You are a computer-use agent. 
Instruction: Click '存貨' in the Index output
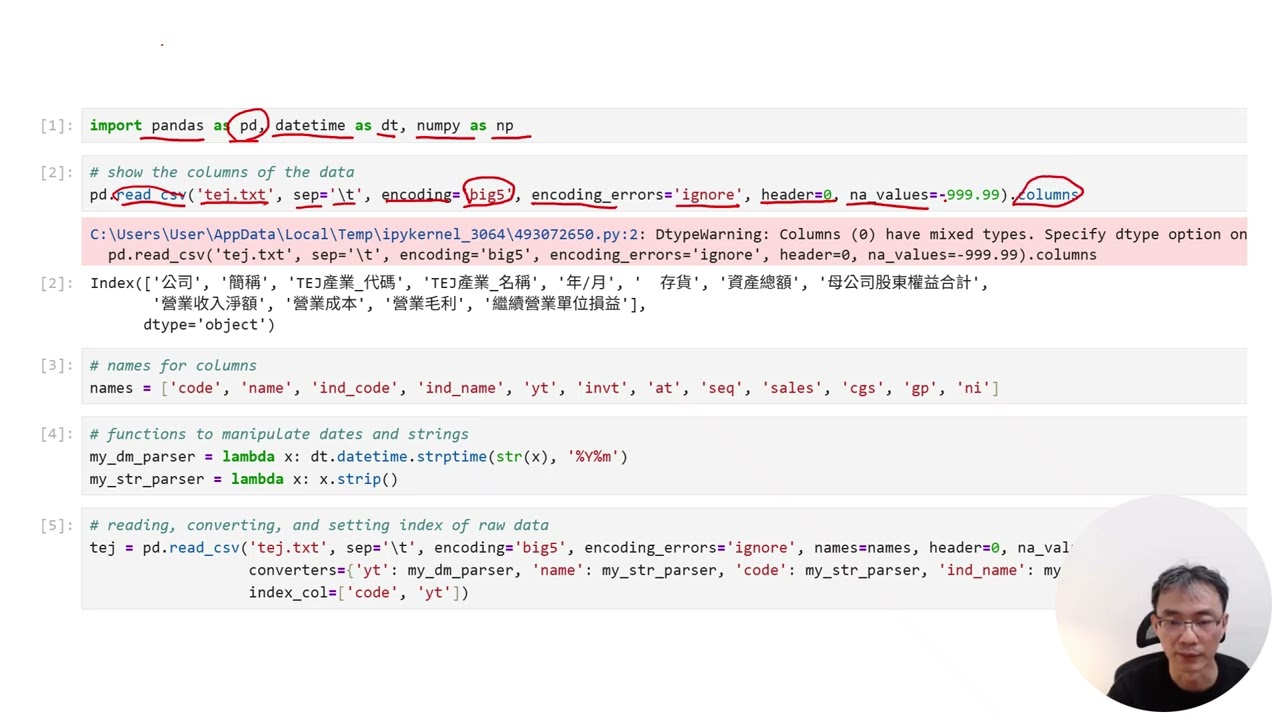676,283
